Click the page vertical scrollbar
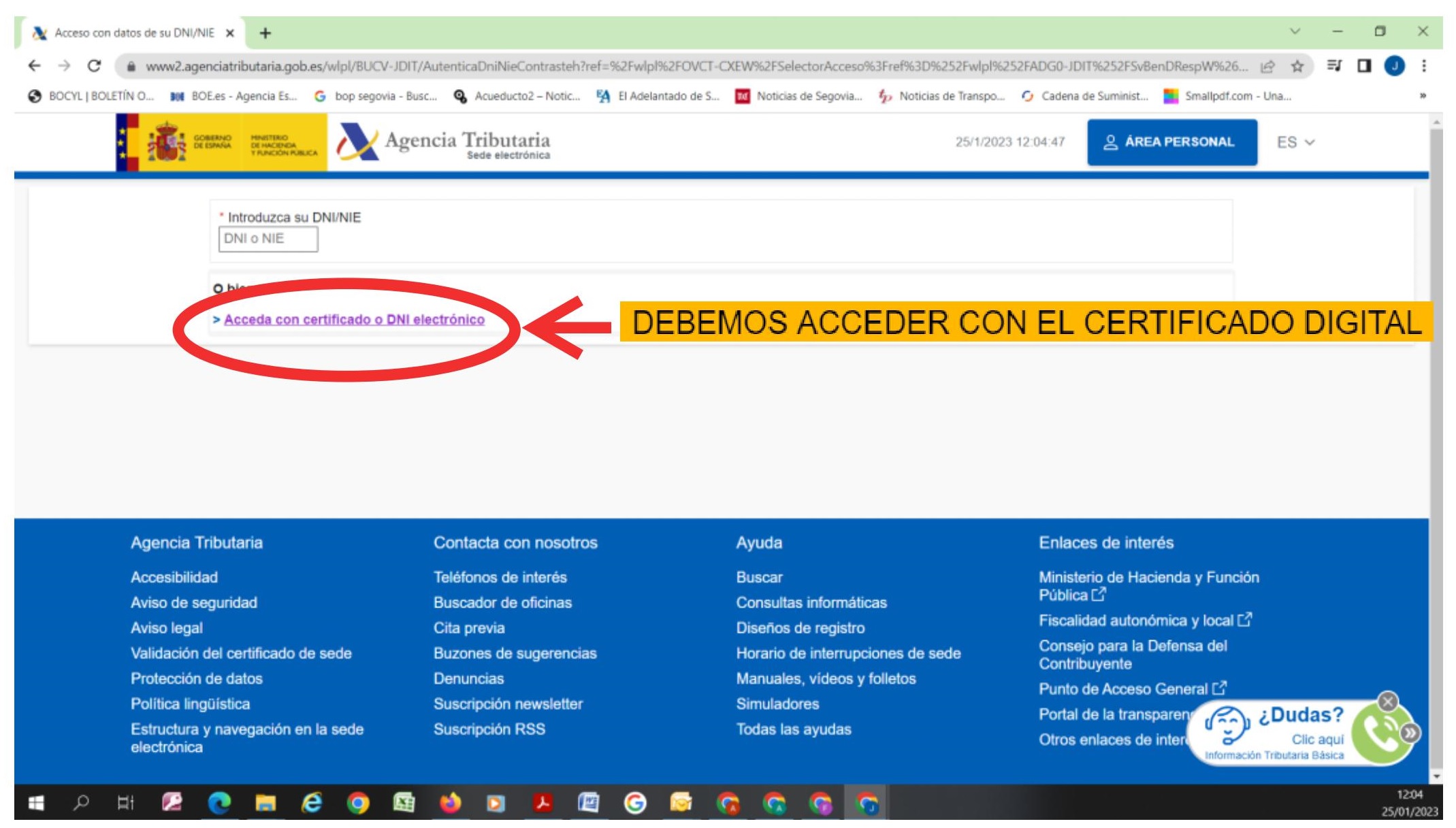 (1436, 408)
